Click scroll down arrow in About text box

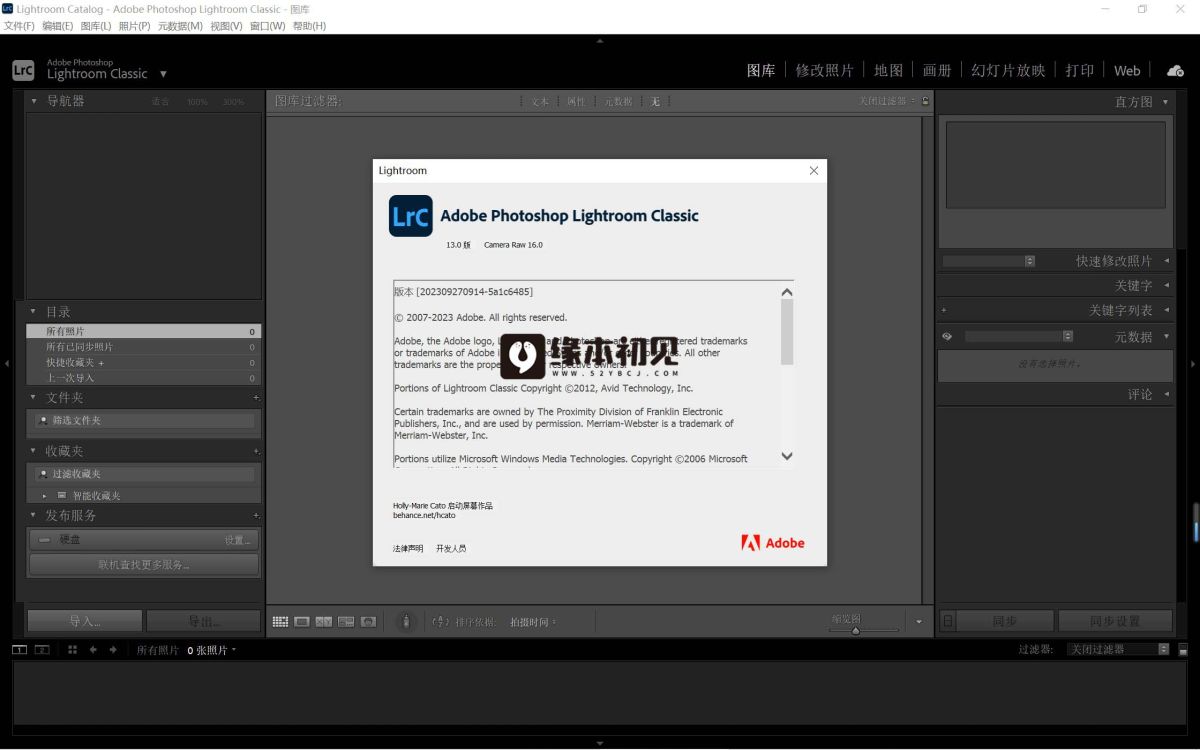[787, 456]
